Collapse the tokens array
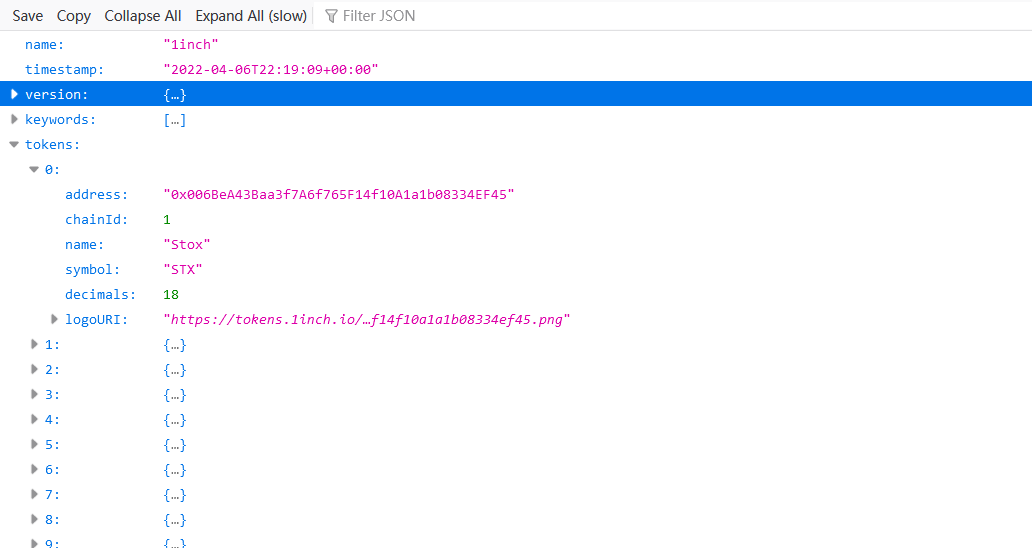1032x548 pixels. pos(14,144)
